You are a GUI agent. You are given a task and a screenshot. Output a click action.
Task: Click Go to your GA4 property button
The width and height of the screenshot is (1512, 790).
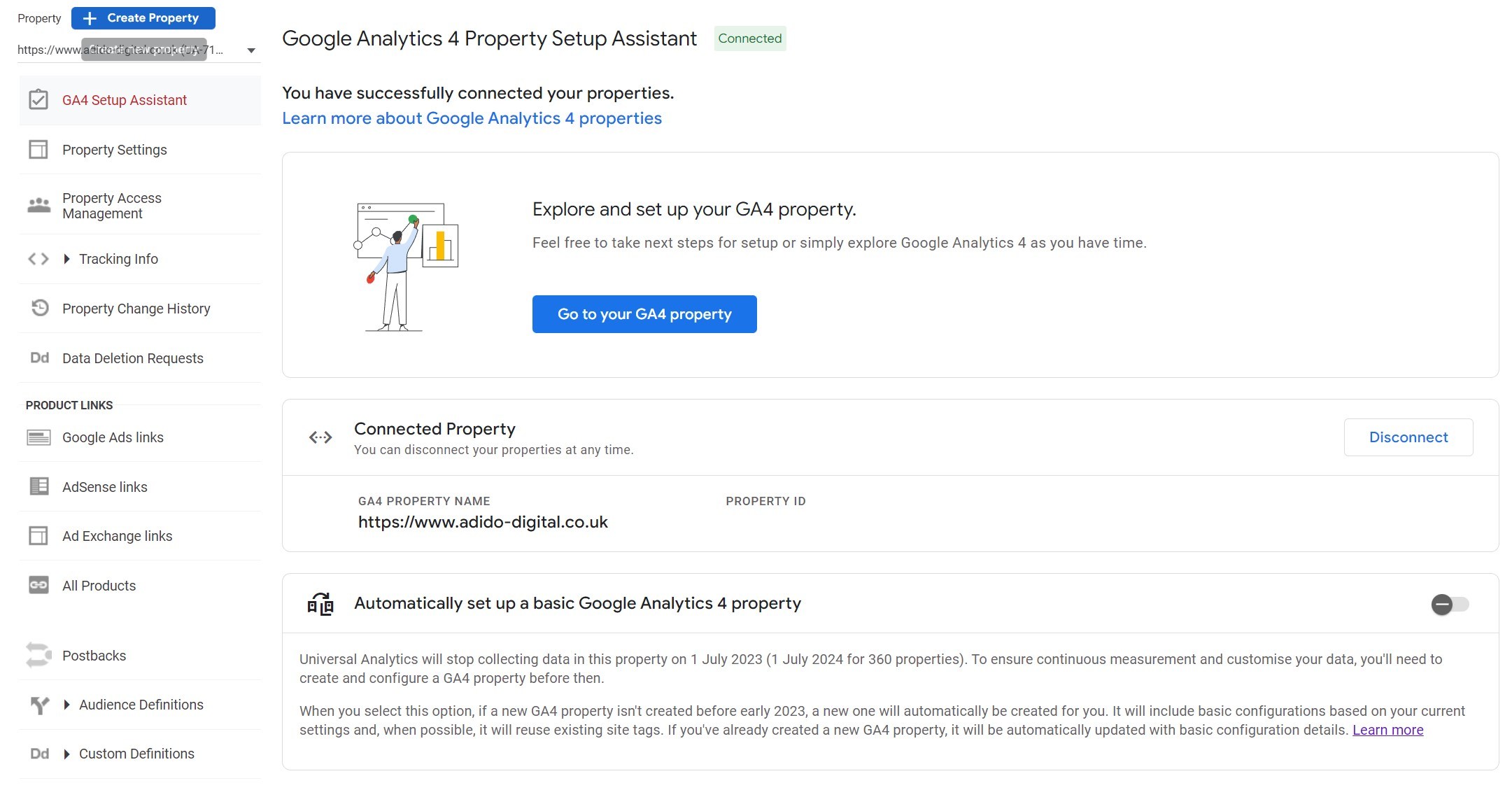point(644,314)
